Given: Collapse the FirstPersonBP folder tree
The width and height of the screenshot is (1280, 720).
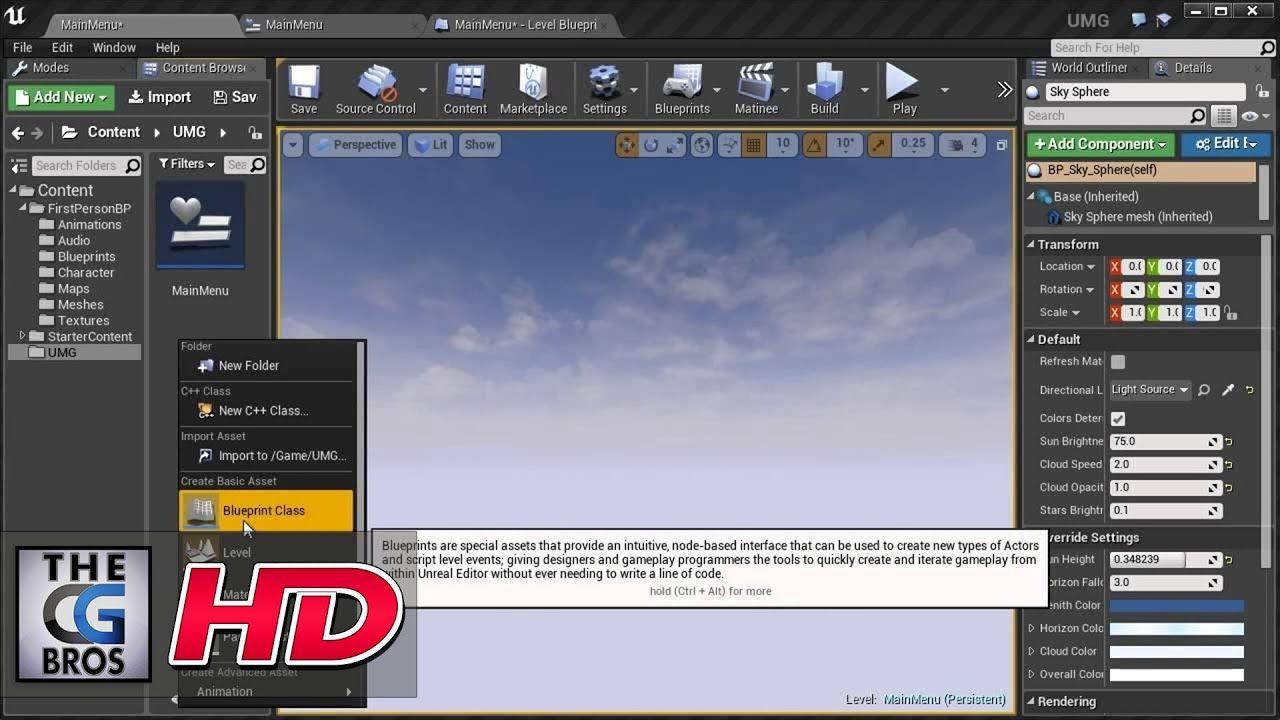Looking at the screenshot, I should [x=22, y=208].
